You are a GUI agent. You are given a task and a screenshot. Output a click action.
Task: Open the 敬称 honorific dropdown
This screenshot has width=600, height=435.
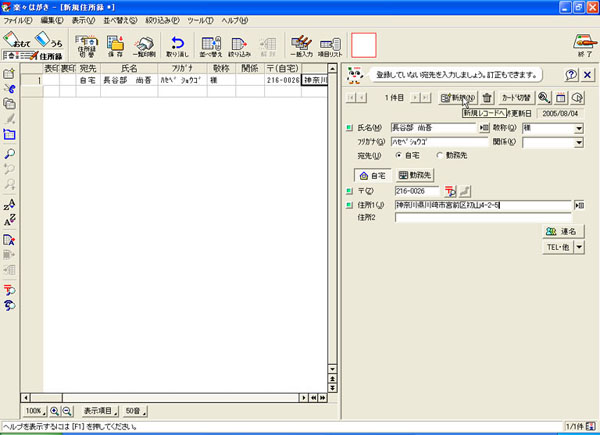[x=579, y=128]
